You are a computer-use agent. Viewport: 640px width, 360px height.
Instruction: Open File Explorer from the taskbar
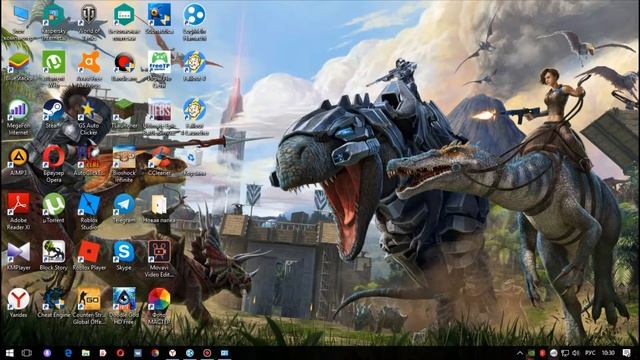pos(85,353)
